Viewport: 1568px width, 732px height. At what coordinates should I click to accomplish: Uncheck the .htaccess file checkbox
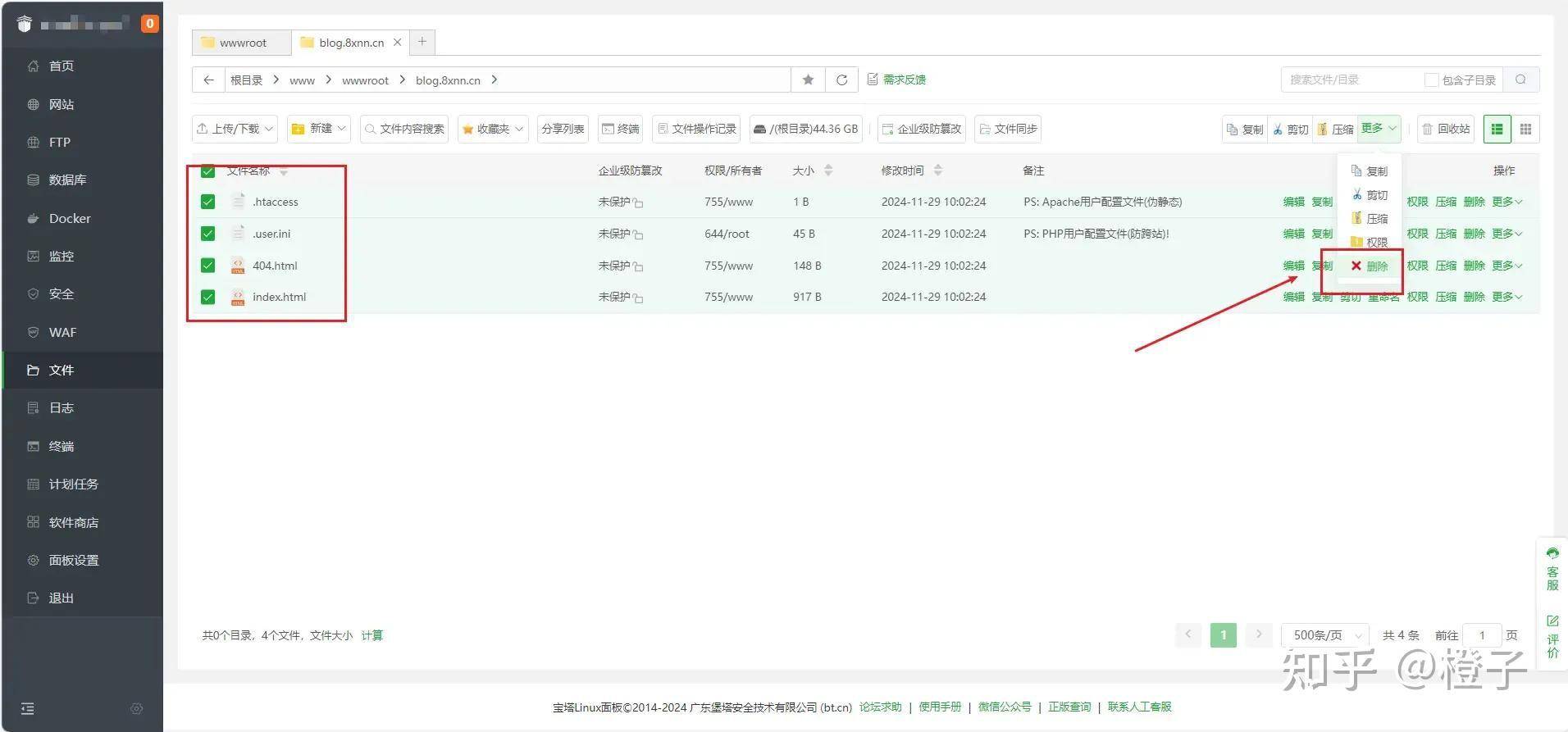pos(207,202)
